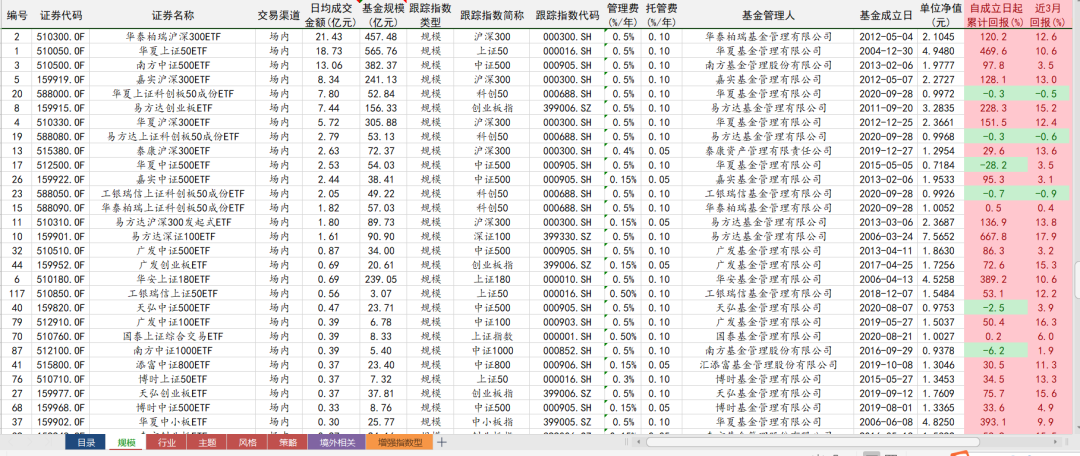The height and width of the screenshot is (456, 1080).
Task: Select the 单位净值(元) header cell
Action: (x=940, y=14)
